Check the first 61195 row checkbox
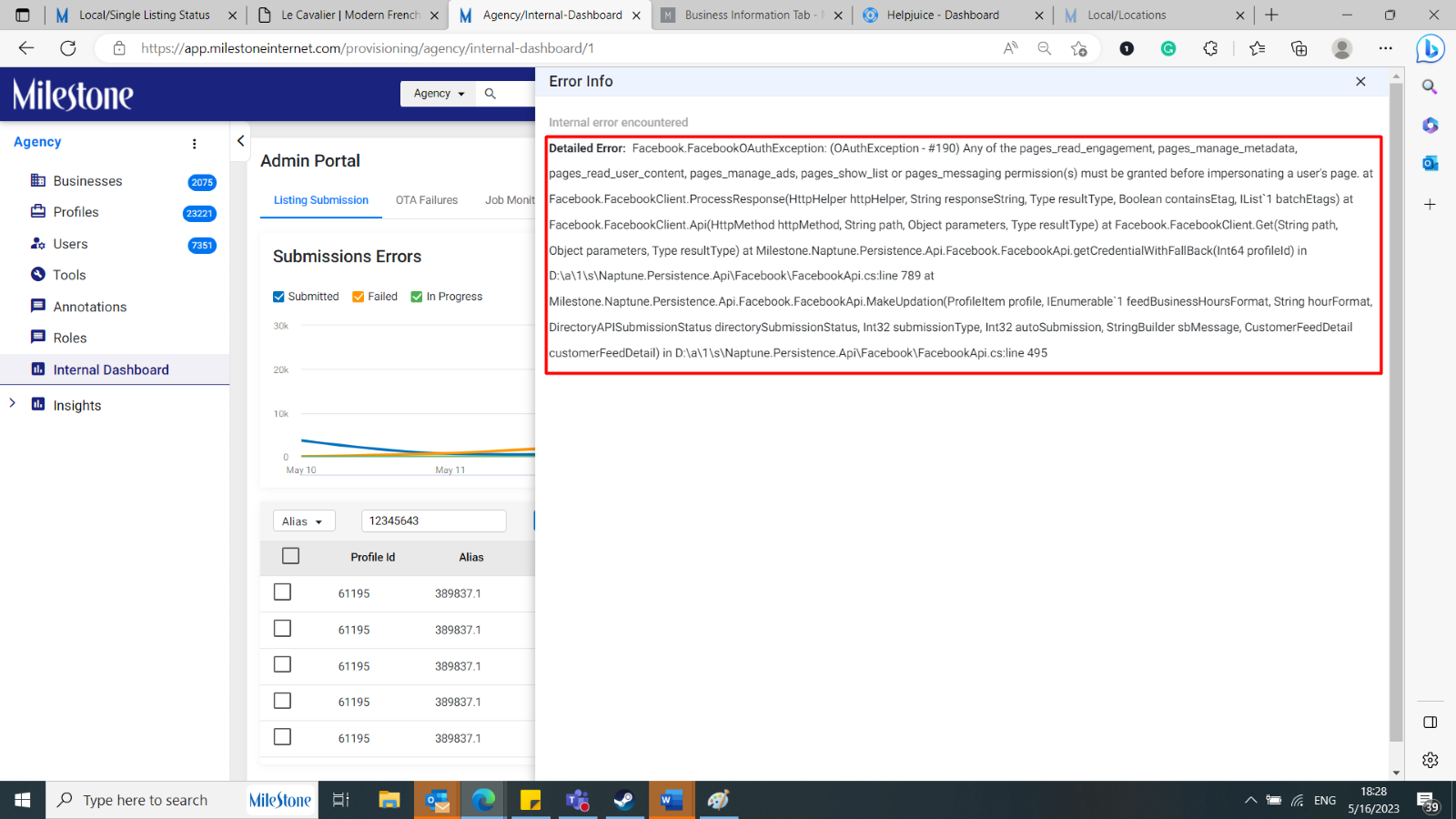The width and height of the screenshot is (1456, 819). (283, 592)
